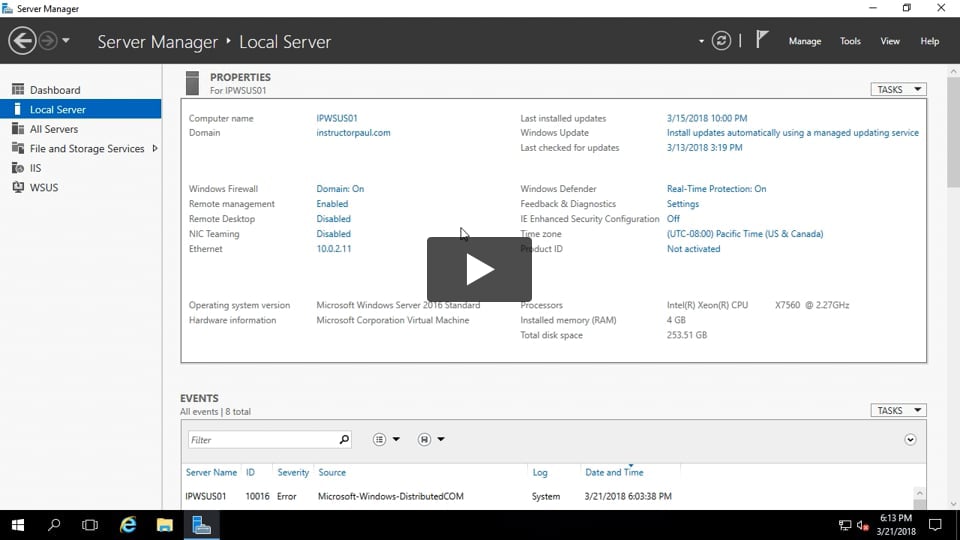The width and height of the screenshot is (960, 540).
Task: Expand the Properties TASKS dropdown
Action: click(898, 90)
